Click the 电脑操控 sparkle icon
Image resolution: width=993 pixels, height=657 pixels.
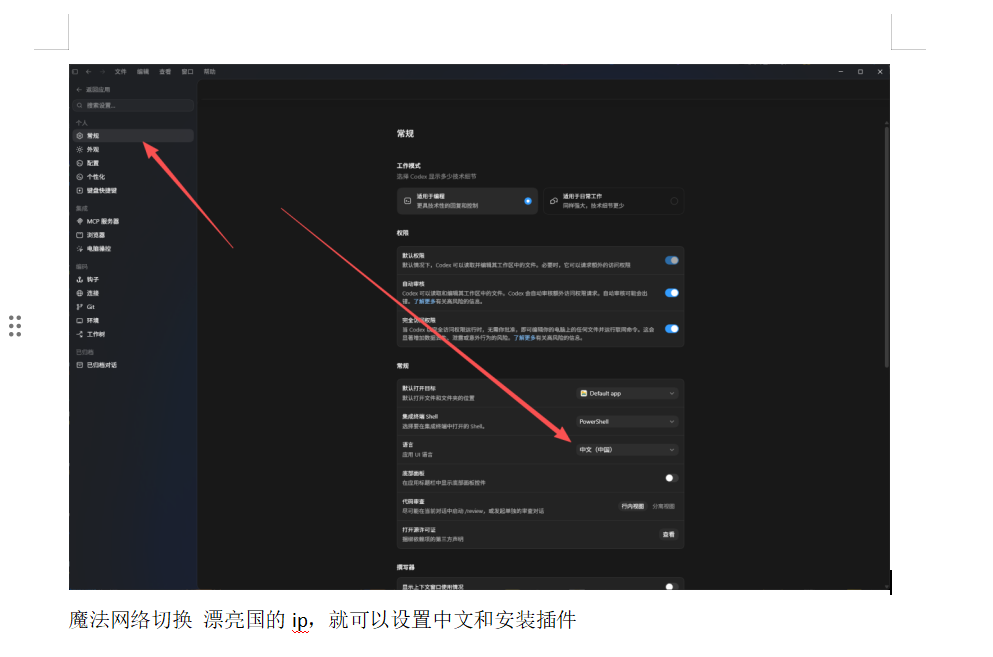(80, 249)
